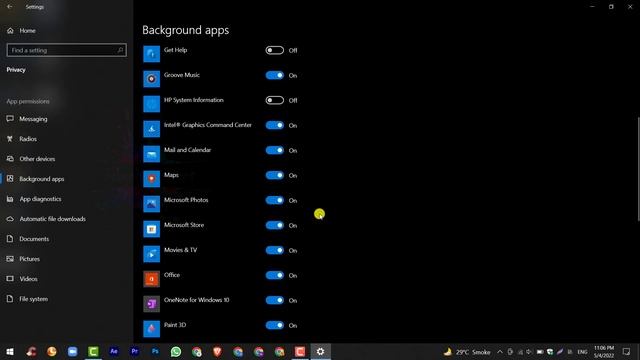This screenshot has width=640, height=360.
Task: Click the Find a setting search box
Action: tap(67, 50)
